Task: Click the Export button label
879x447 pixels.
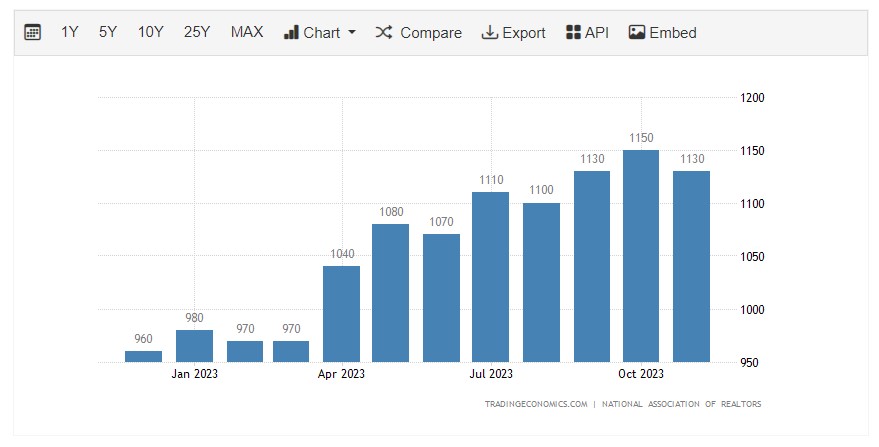Action: click(x=524, y=33)
